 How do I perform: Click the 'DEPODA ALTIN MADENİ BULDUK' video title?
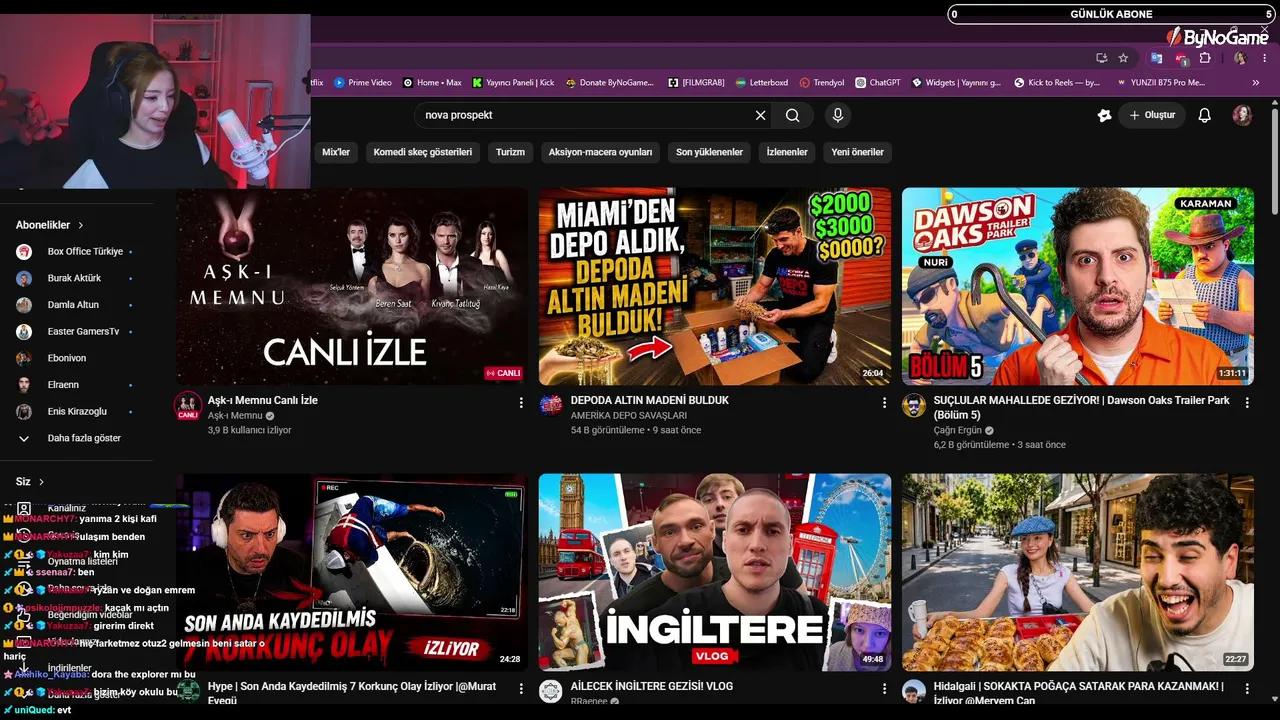[x=650, y=400]
